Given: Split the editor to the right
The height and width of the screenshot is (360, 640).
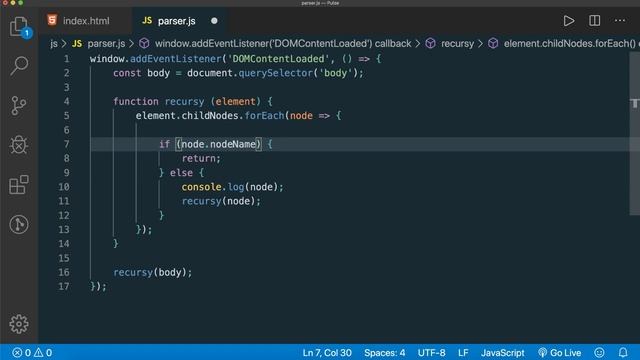Looking at the screenshot, I should [x=594, y=21].
